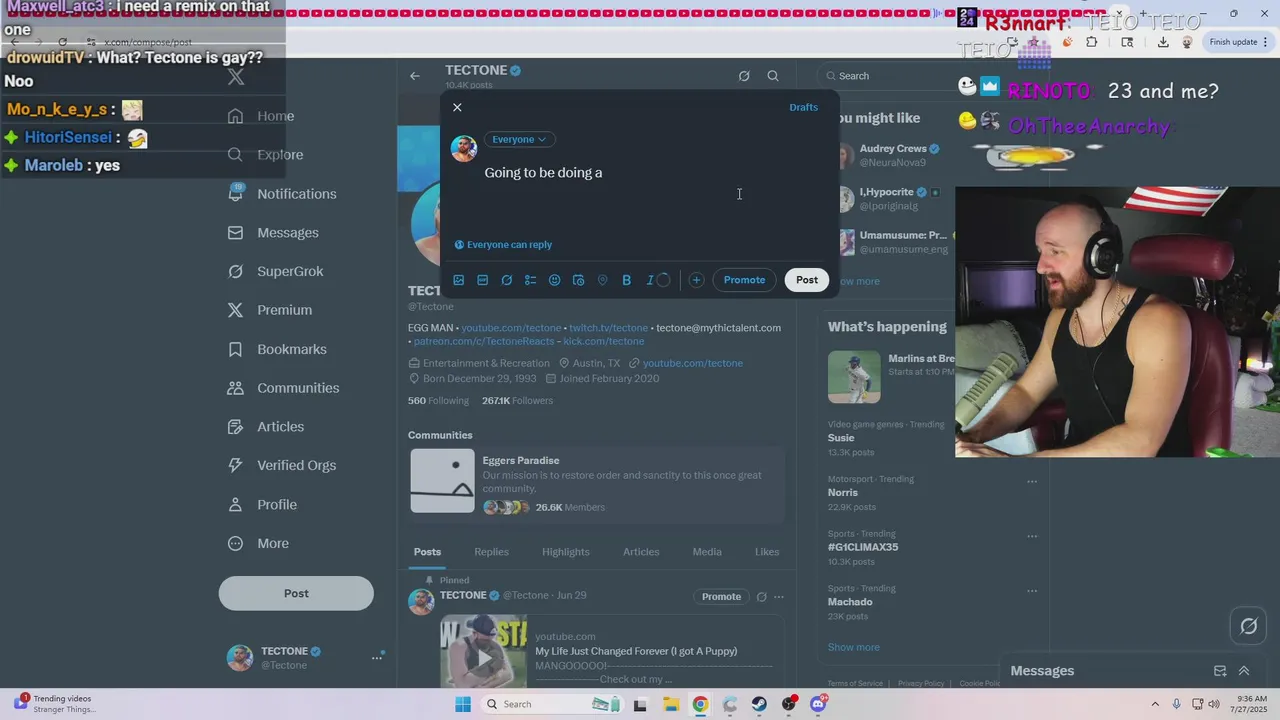Screen dimensions: 1280x720
Task: Open more options for #G1CLIMAX35 trend
Action: tap(1032, 536)
